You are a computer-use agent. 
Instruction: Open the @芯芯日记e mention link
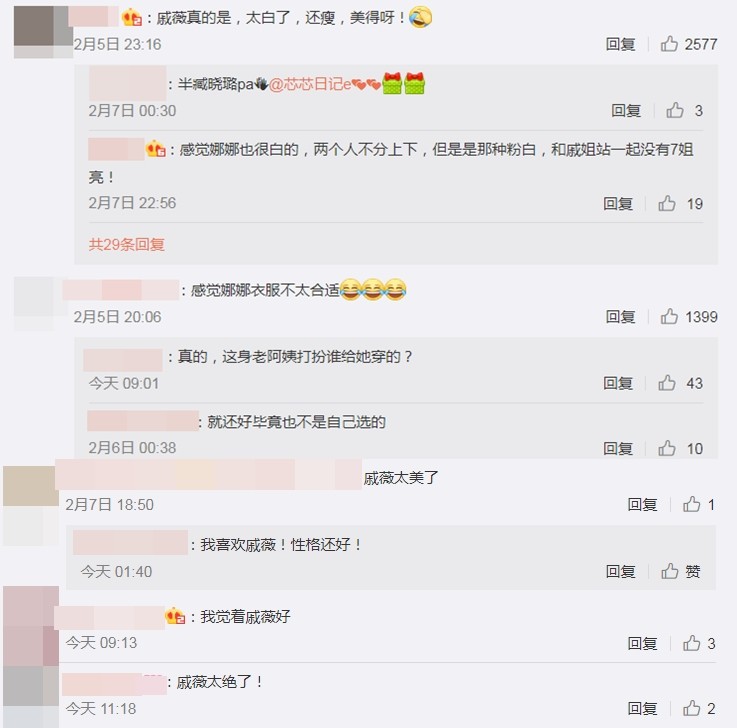[310, 85]
